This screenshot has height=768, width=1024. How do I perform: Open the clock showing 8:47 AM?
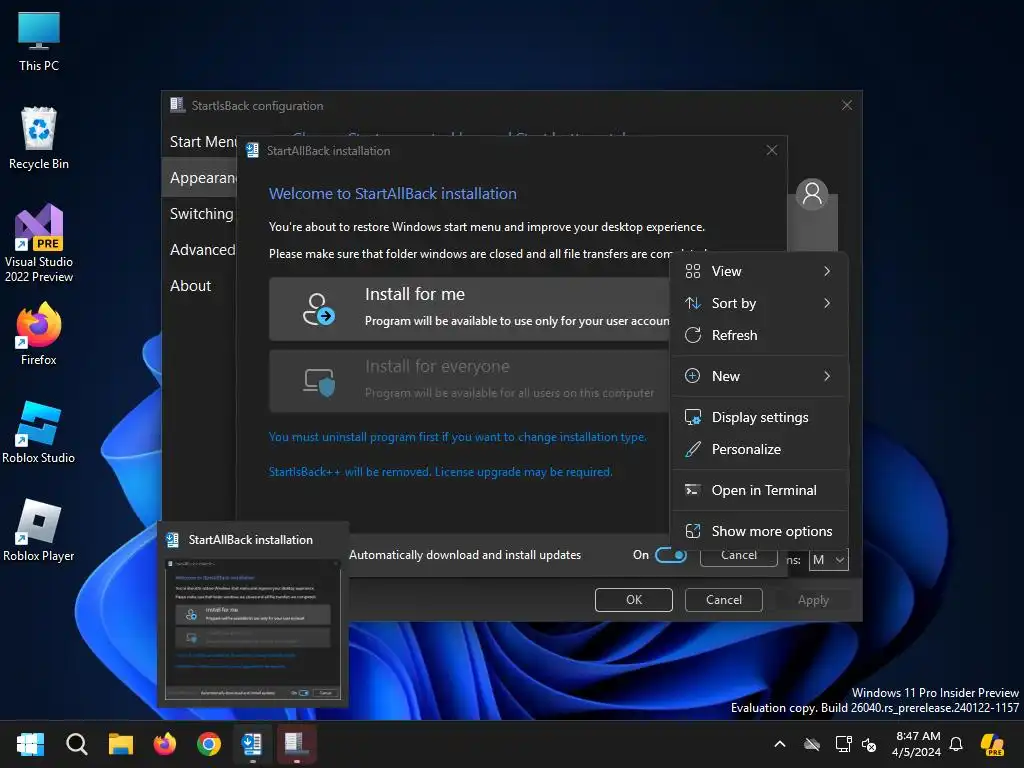916,744
